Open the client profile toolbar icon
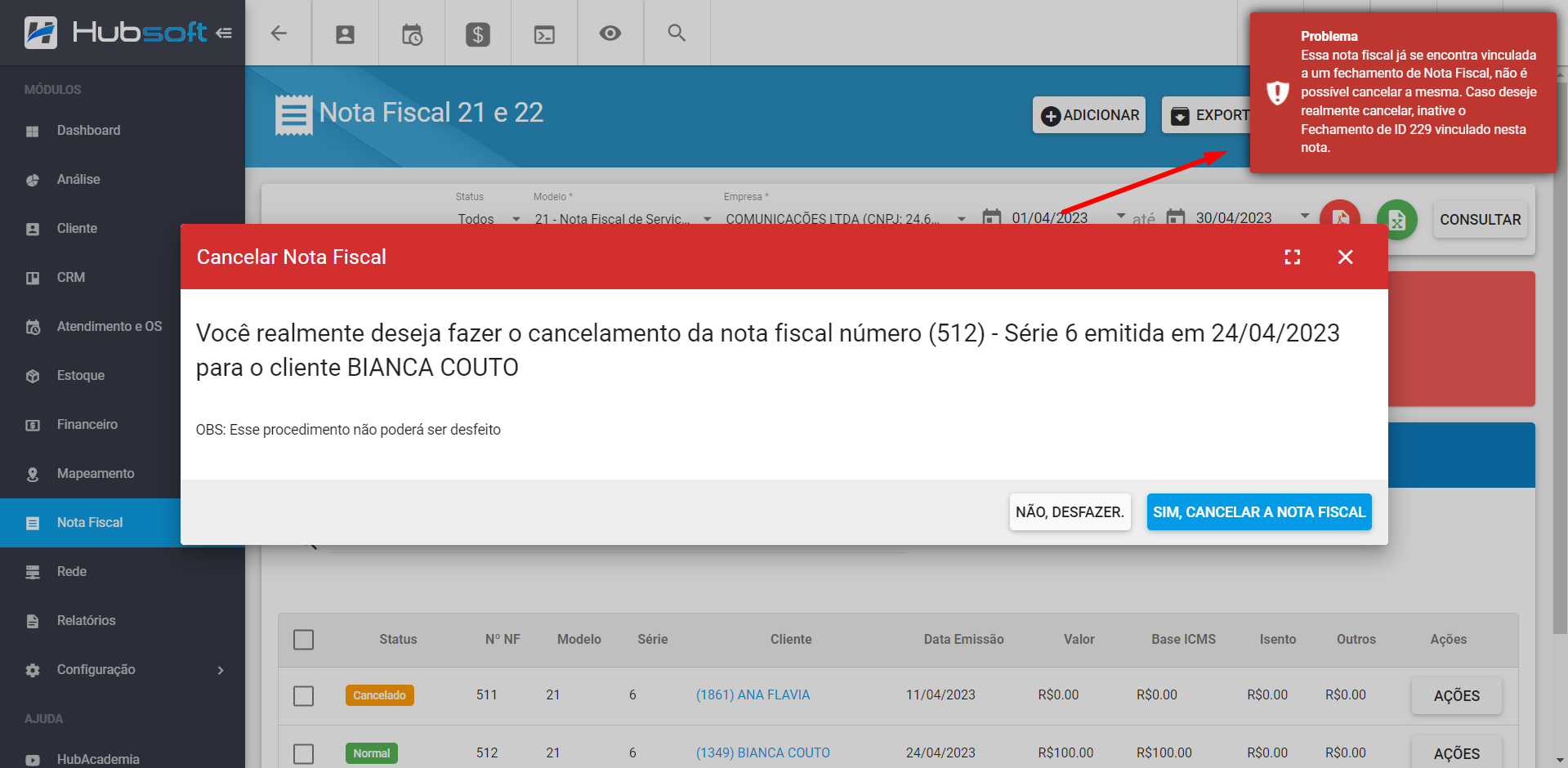1568x768 pixels. pyautogui.click(x=345, y=33)
